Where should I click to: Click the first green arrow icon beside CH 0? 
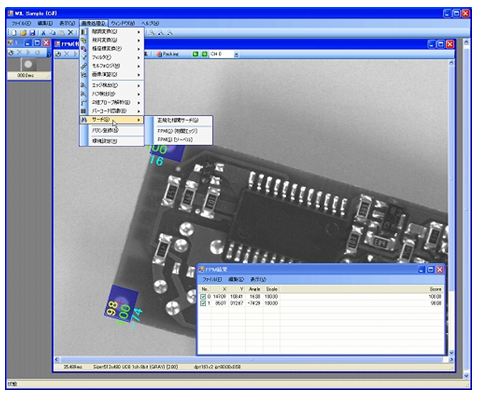coord(196,54)
